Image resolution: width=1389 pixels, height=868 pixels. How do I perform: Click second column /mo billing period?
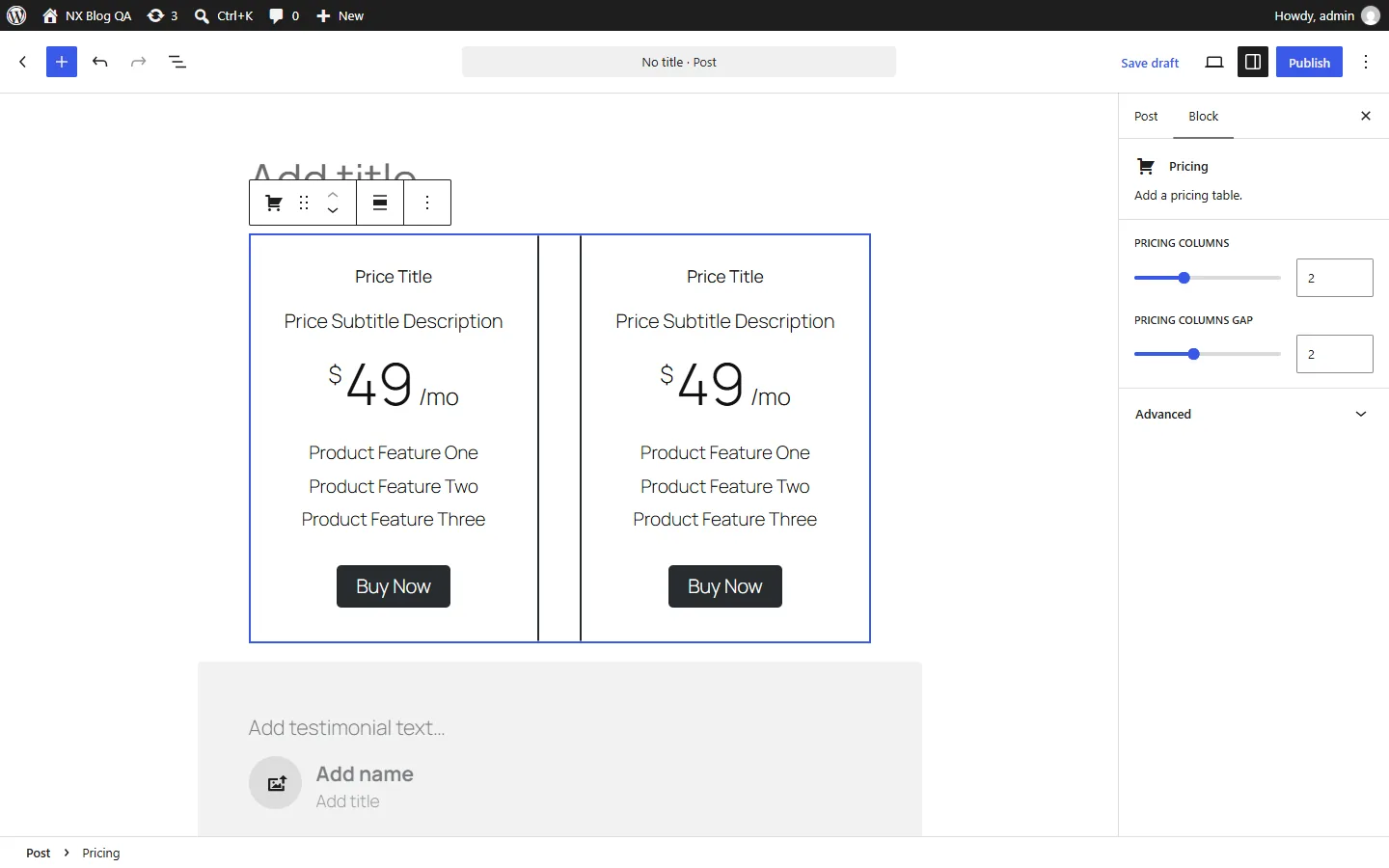[x=772, y=396]
